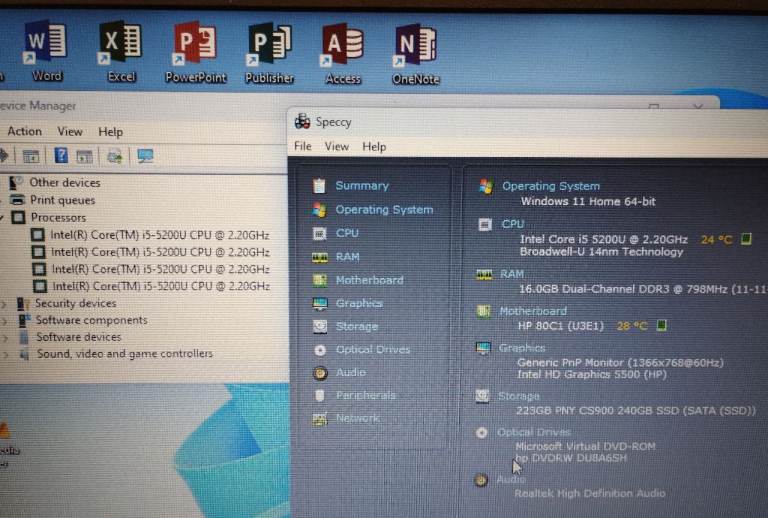
Task: Click the monitor icon in Device Manager toolbar
Action: (146, 156)
